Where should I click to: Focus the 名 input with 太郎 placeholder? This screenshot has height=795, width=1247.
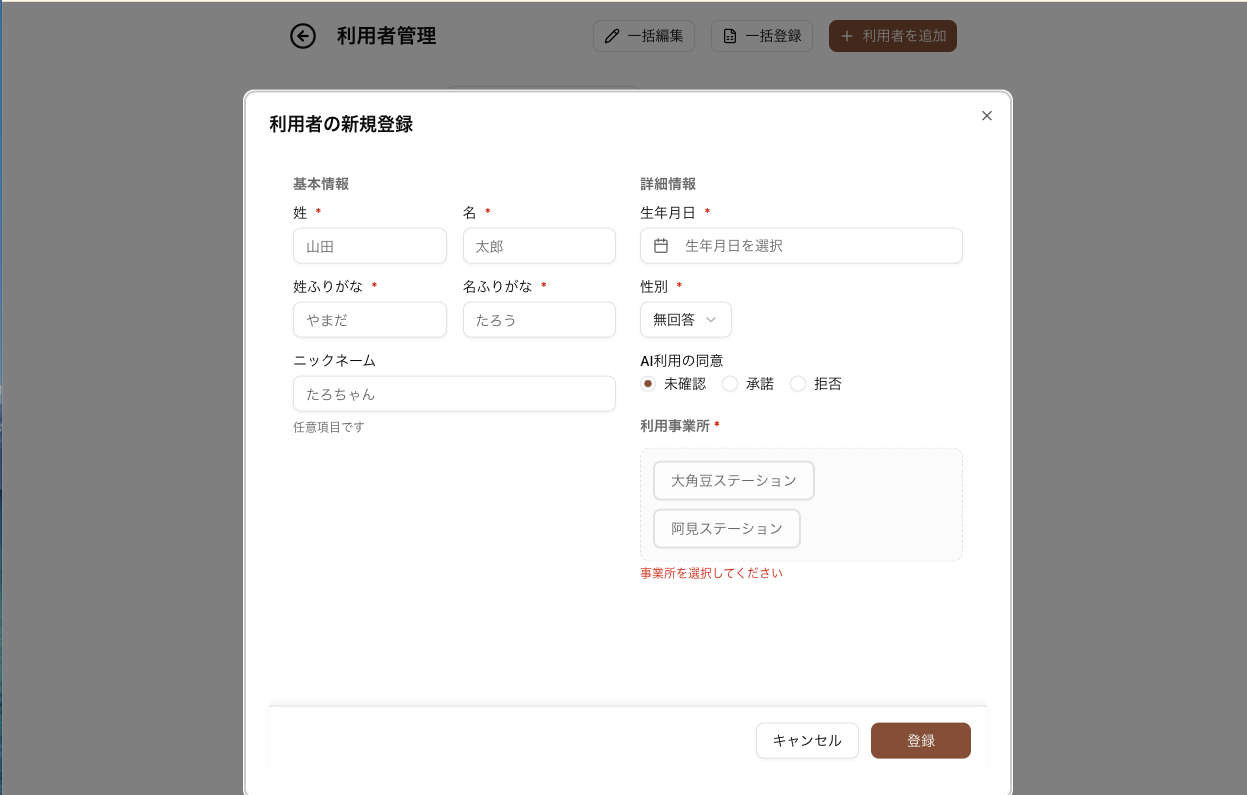click(x=539, y=246)
